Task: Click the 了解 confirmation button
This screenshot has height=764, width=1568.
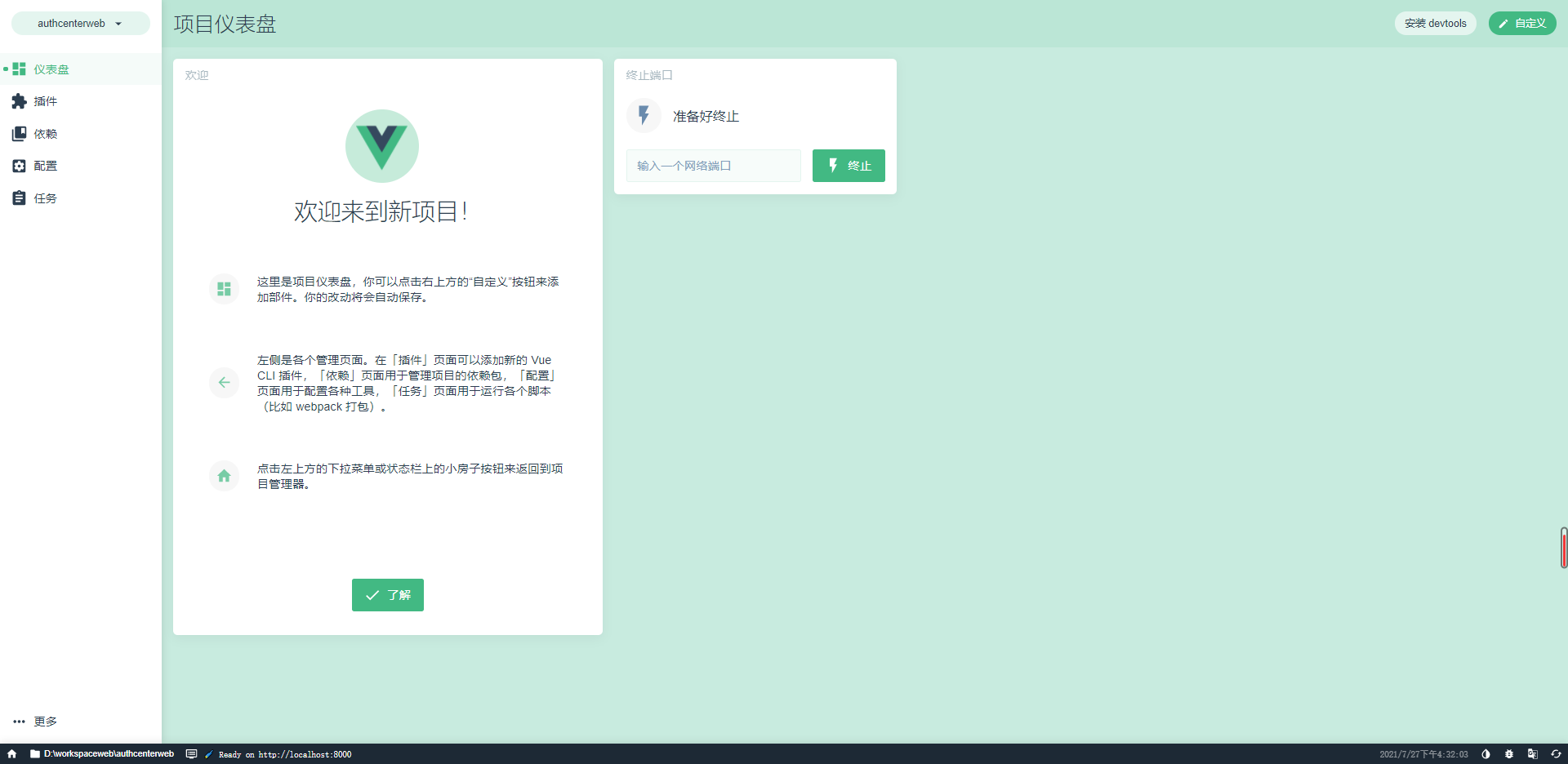Action: (388, 595)
